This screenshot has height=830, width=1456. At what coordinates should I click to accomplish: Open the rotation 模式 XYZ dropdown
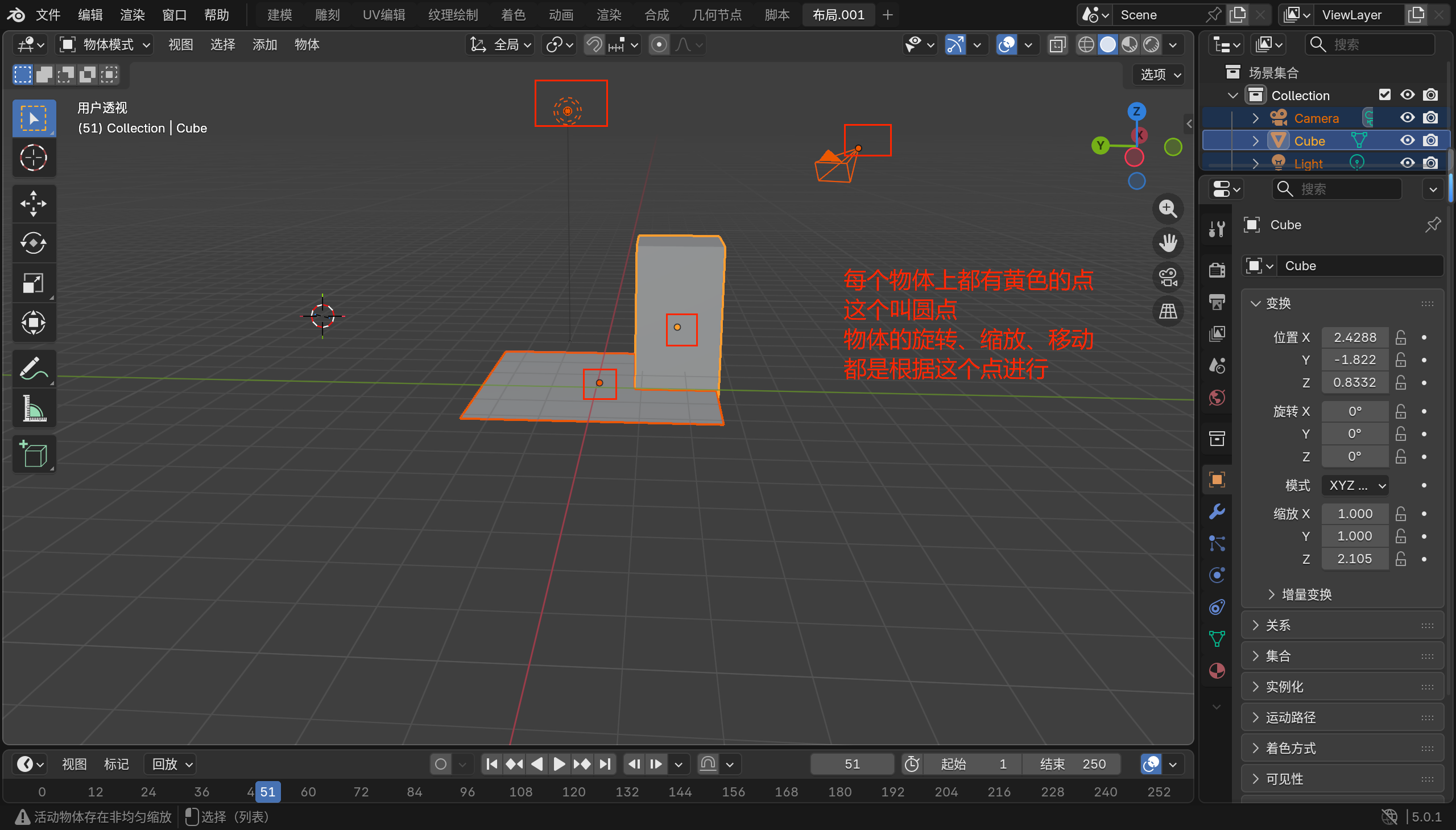1355,485
